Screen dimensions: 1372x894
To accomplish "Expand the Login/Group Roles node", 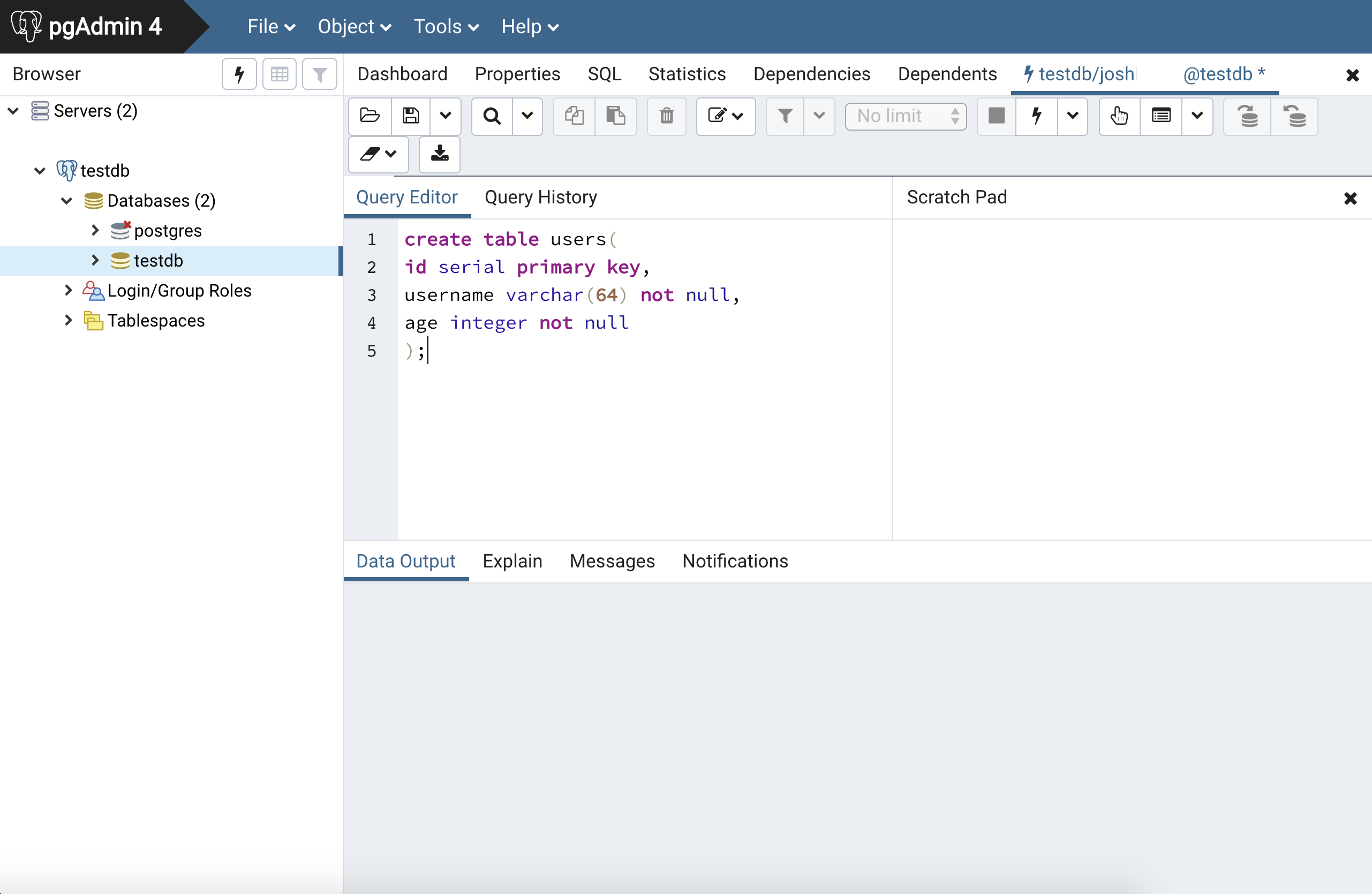I will 68,290.
